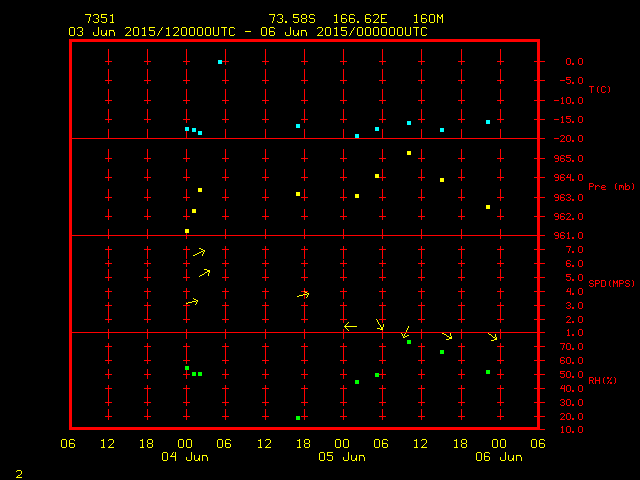640x480 pixels.
Task: Click the rightmost yellow wind arrow
Action: (492, 337)
